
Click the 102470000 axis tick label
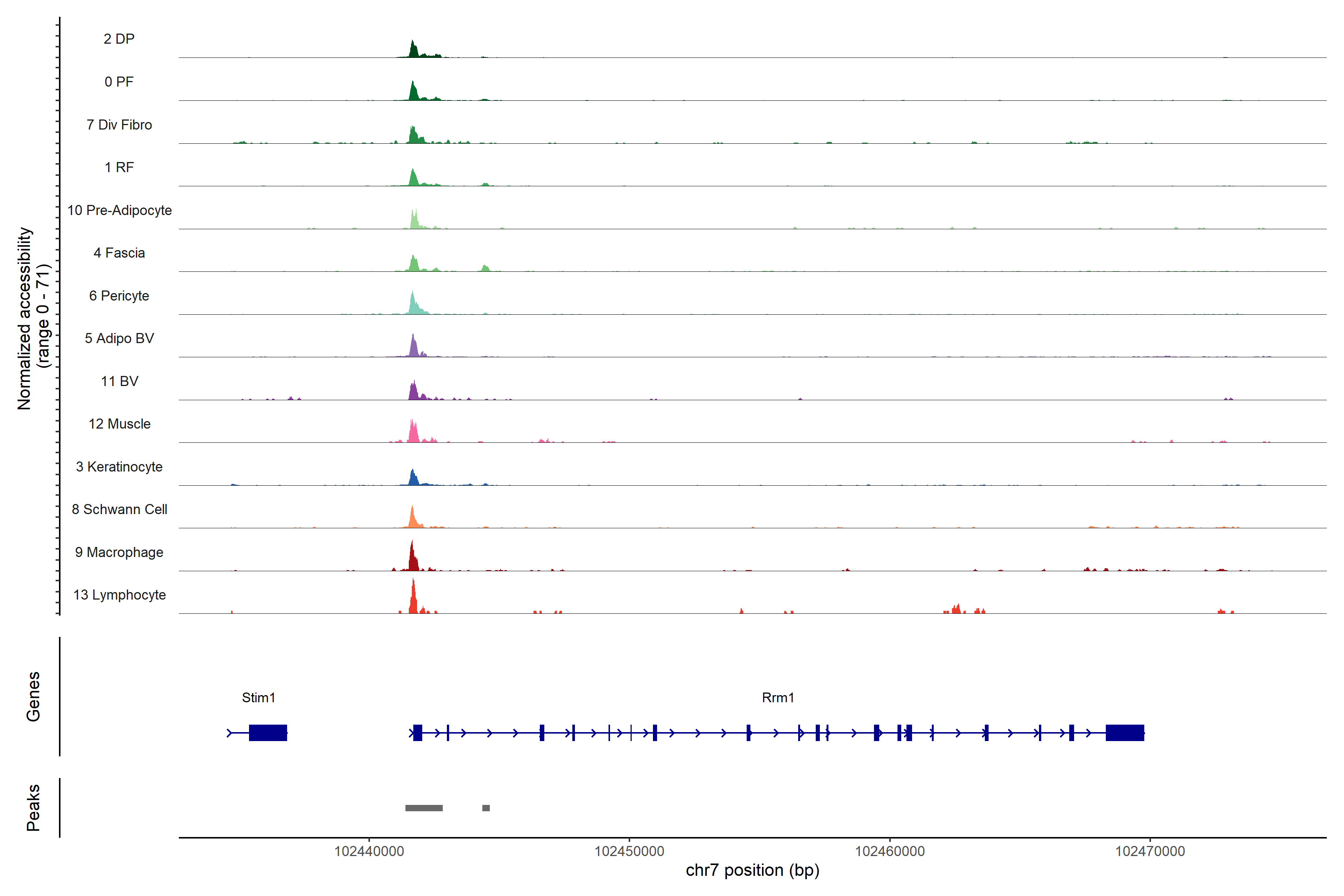(x=1150, y=851)
